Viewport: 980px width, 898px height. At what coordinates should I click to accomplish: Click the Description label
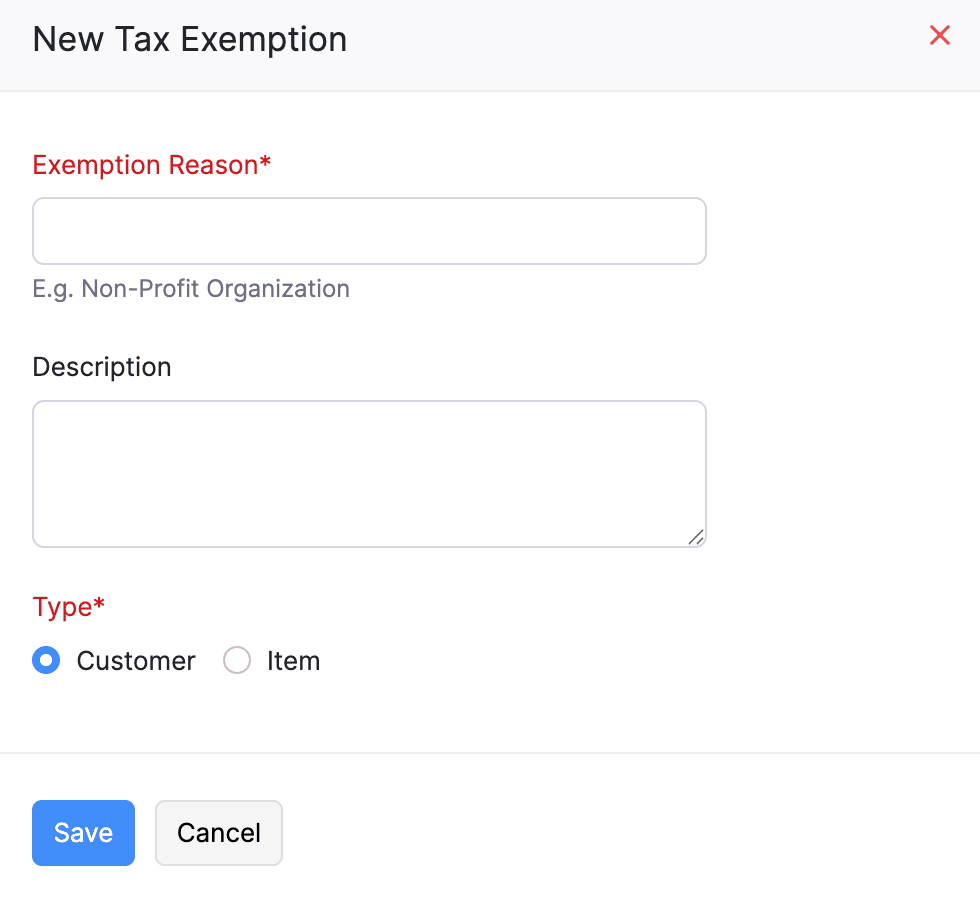101,367
